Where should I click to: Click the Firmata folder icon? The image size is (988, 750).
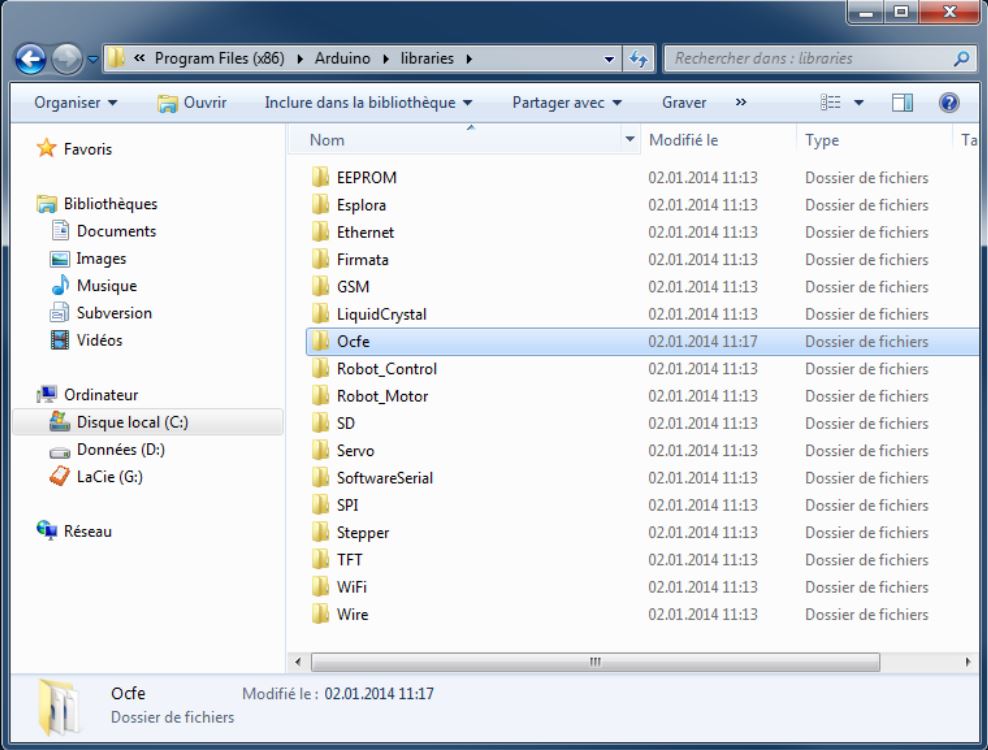[320, 259]
